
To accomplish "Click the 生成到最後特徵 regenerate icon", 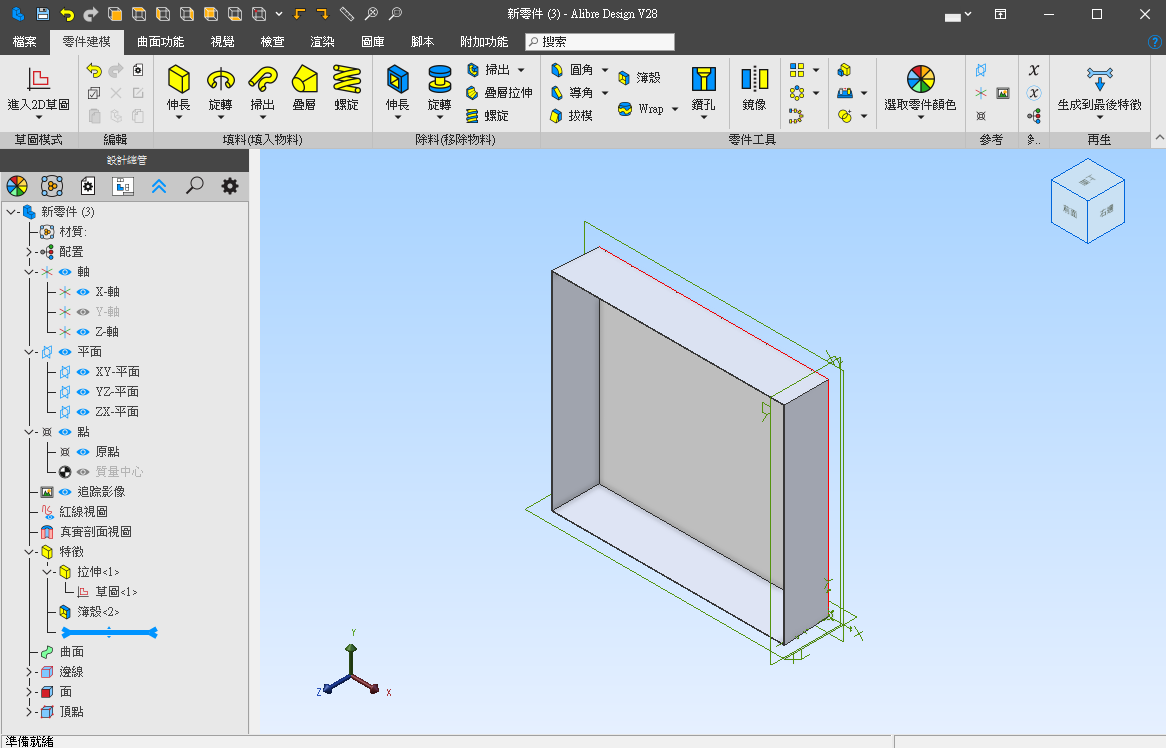I will (x=1100, y=79).
